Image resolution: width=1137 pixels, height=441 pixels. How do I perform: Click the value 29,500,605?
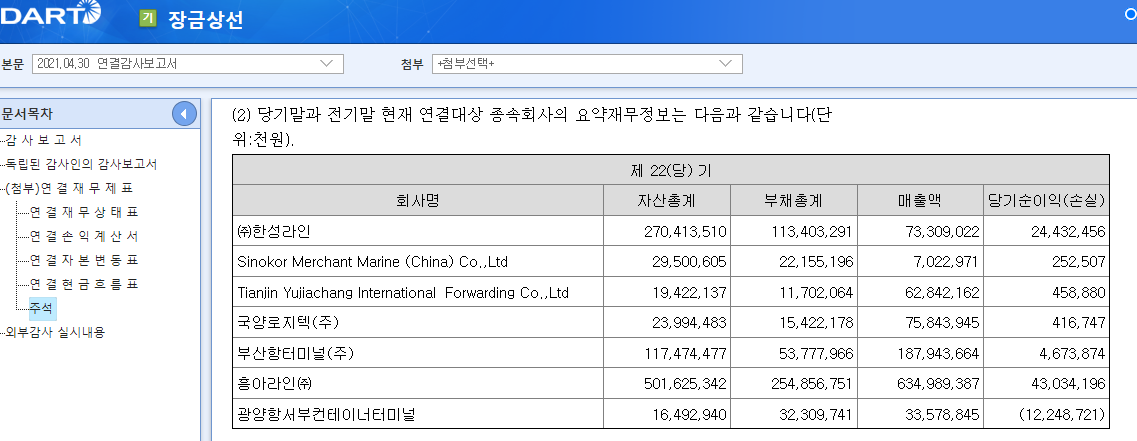coord(689,261)
